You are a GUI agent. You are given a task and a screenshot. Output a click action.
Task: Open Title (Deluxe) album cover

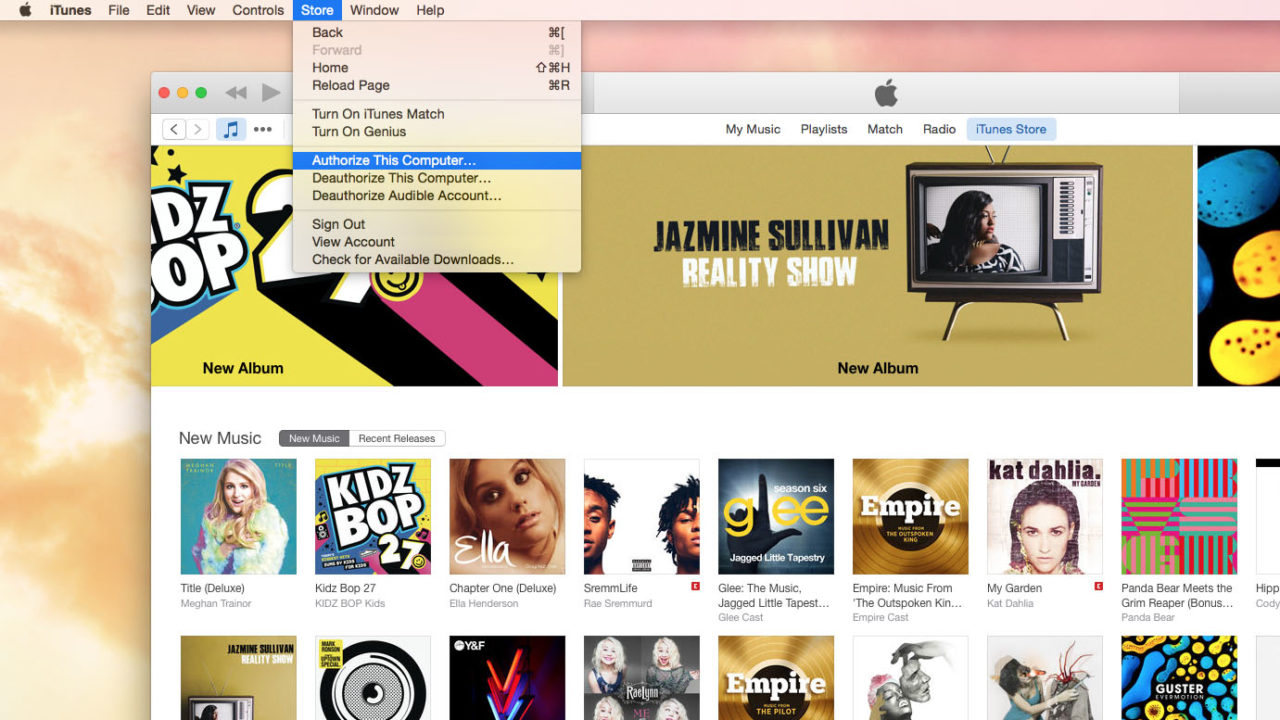tap(238, 516)
